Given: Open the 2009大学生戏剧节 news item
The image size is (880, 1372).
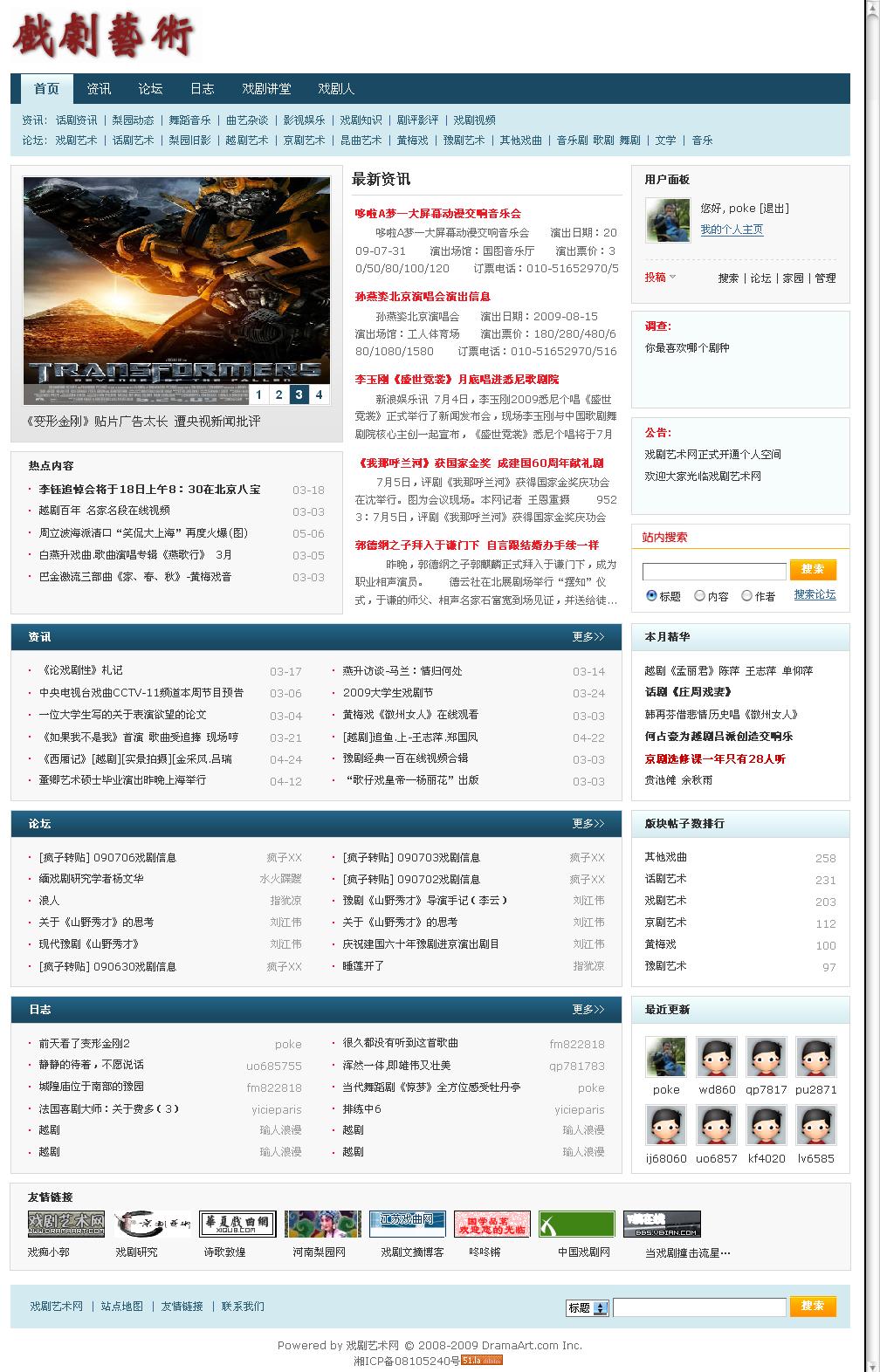Looking at the screenshot, I should 388,692.
